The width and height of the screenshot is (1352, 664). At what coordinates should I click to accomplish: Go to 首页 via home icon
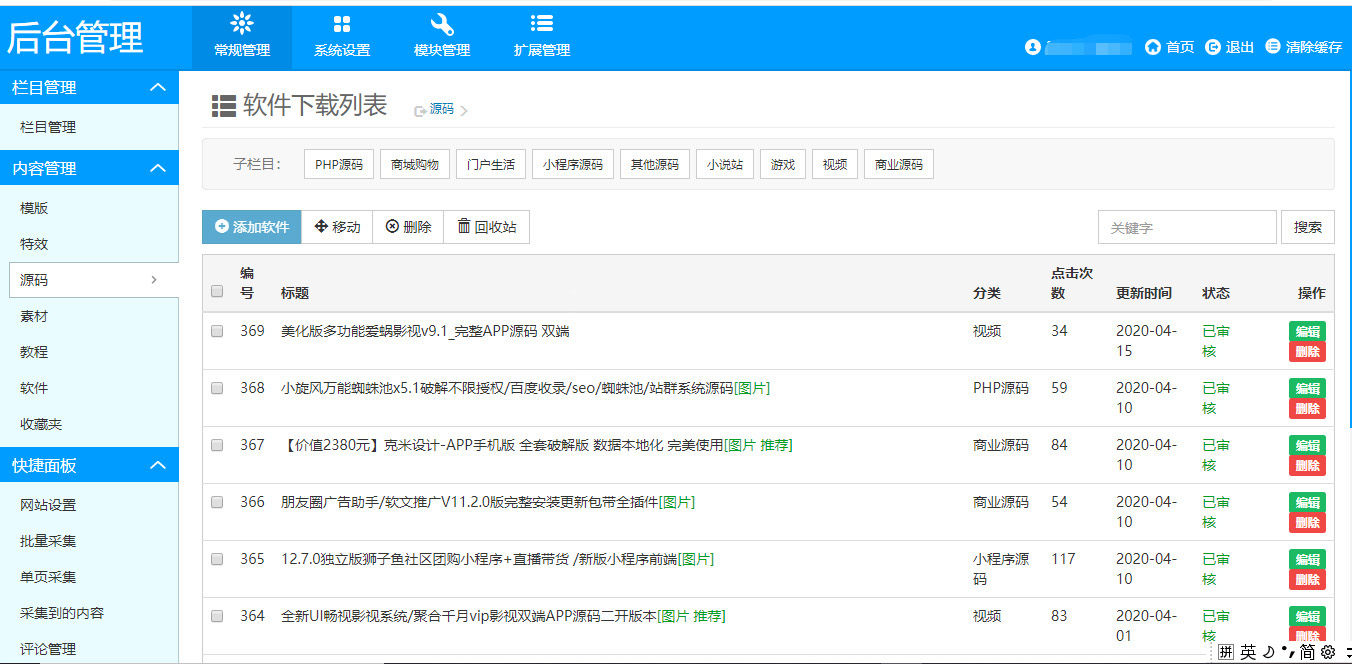click(x=1153, y=47)
